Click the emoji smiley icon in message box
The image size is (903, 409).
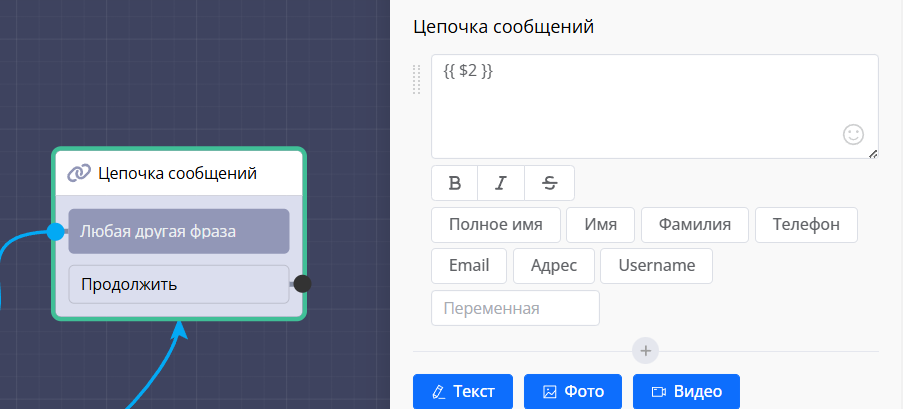[853, 134]
